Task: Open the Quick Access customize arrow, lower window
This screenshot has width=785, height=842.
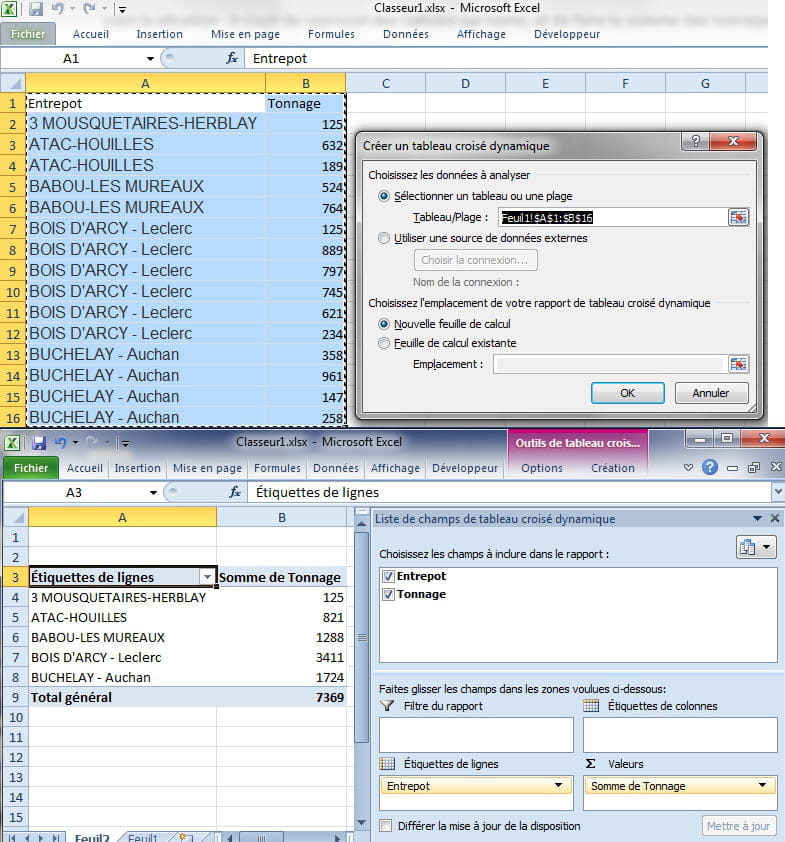Action: tap(125, 443)
